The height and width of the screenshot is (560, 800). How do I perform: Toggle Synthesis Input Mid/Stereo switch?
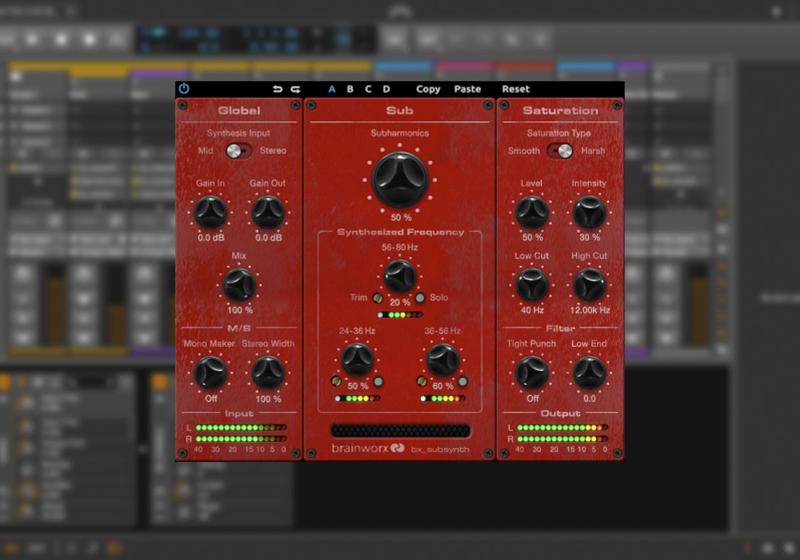click(x=238, y=151)
